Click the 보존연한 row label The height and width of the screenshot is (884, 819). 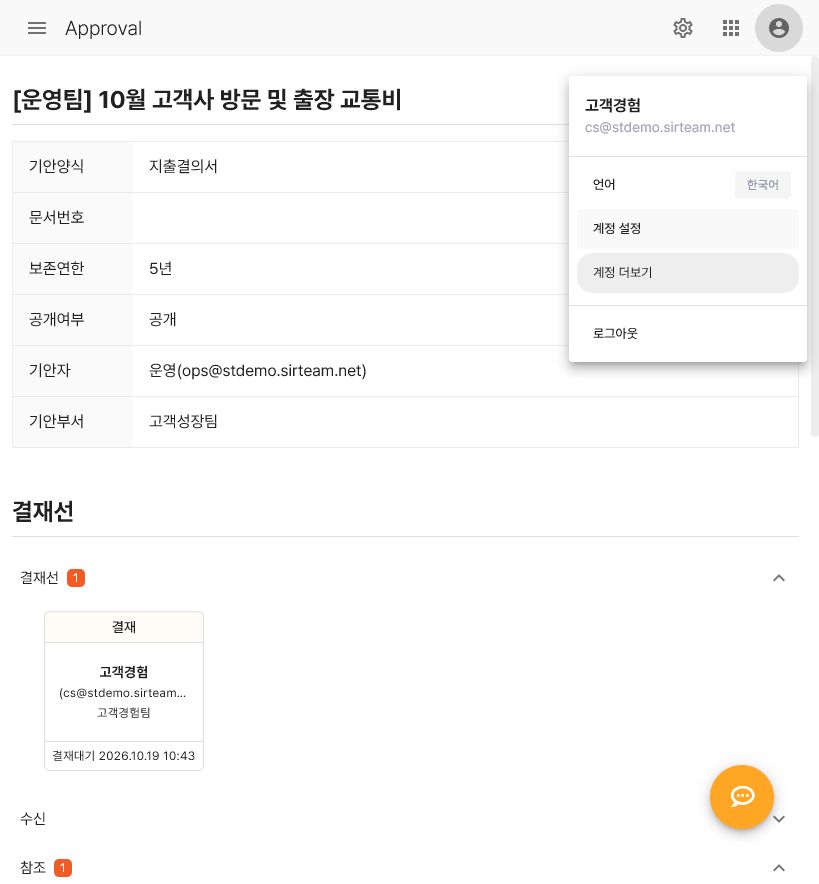(x=56, y=268)
